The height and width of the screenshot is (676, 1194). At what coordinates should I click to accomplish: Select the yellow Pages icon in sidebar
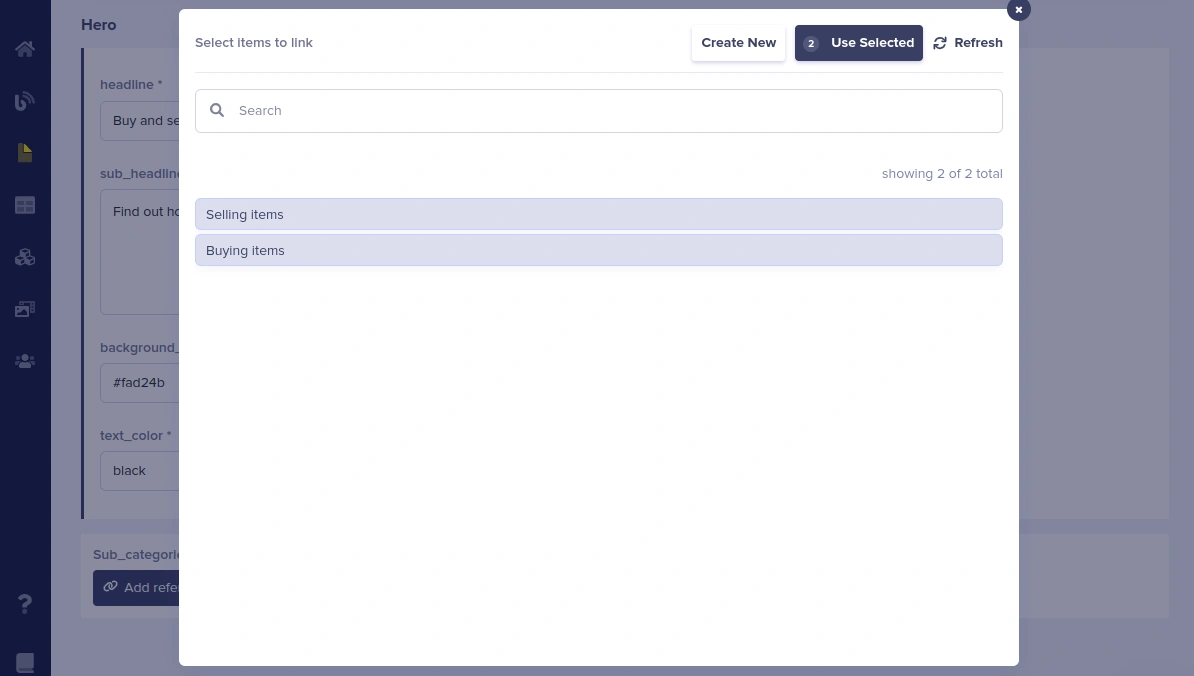(x=25, y=153)
